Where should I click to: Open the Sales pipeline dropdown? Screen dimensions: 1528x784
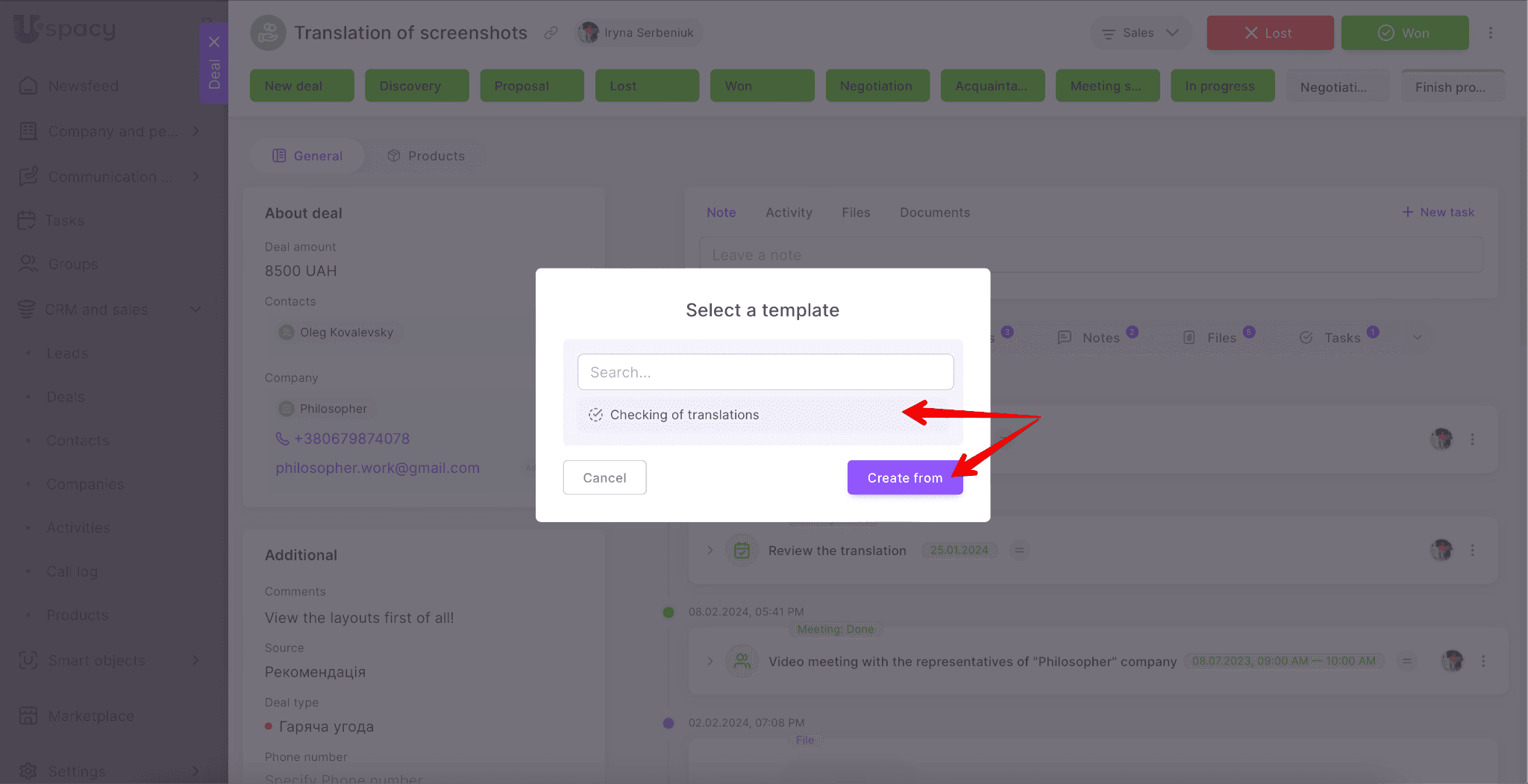(1140, 33)
